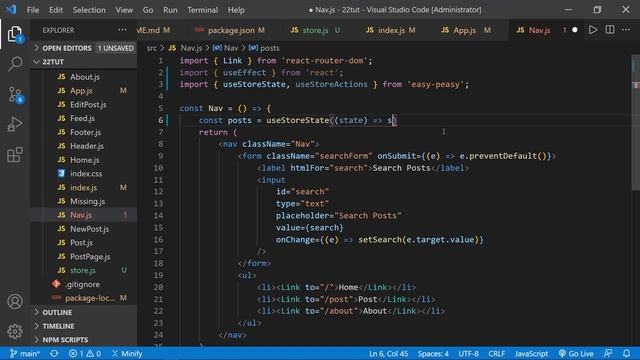Viewport: 640px width, 360px height.
Task: Click the editor vertical scrollbar
Action: pos(636,122)
